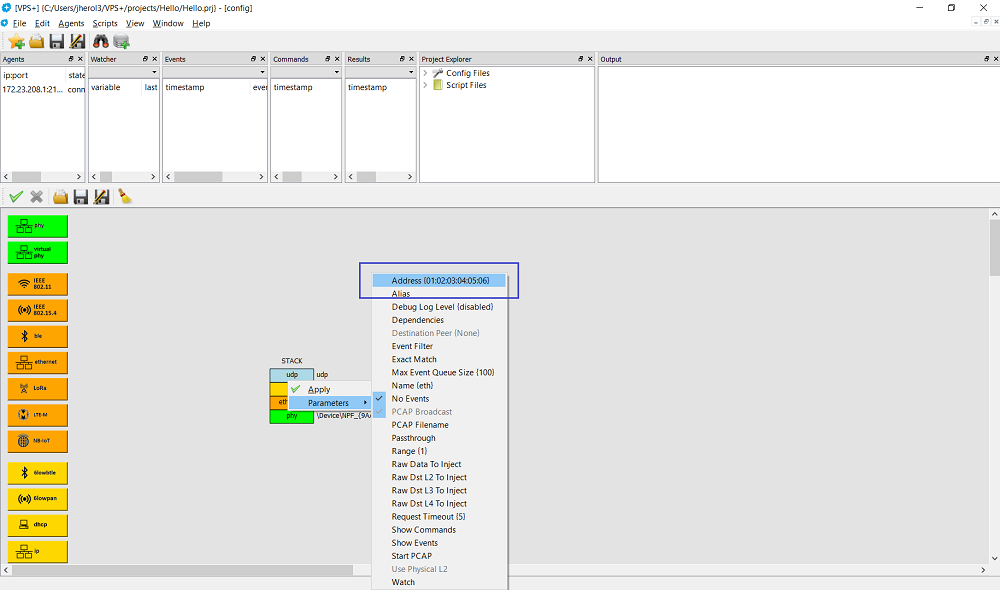Toggle the Exact Match parameter
1000x590 pixels.
(x=413, y=359)
